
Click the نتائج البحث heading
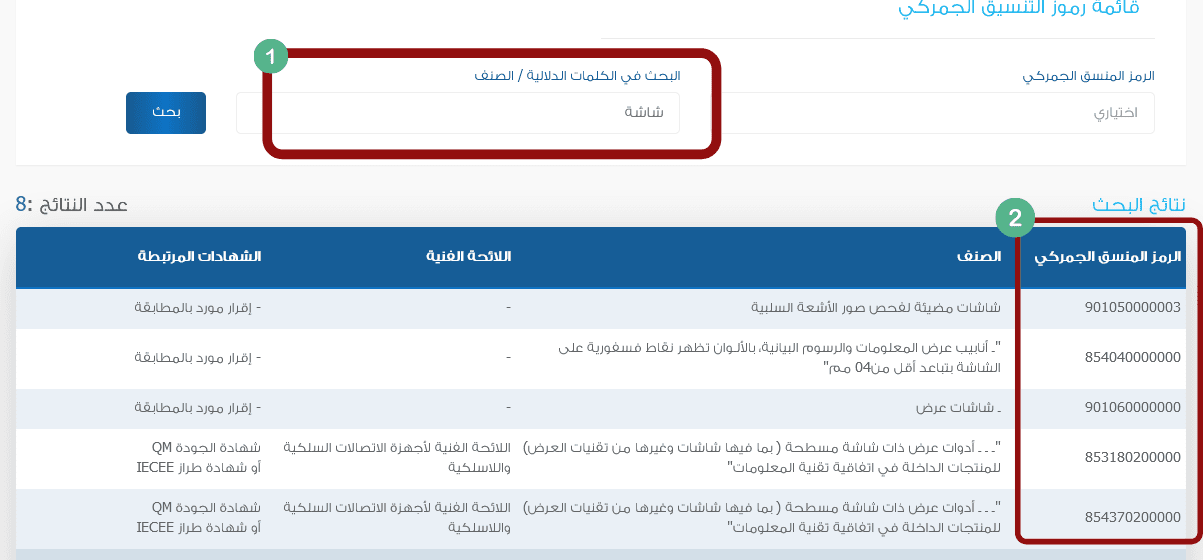1138,204
